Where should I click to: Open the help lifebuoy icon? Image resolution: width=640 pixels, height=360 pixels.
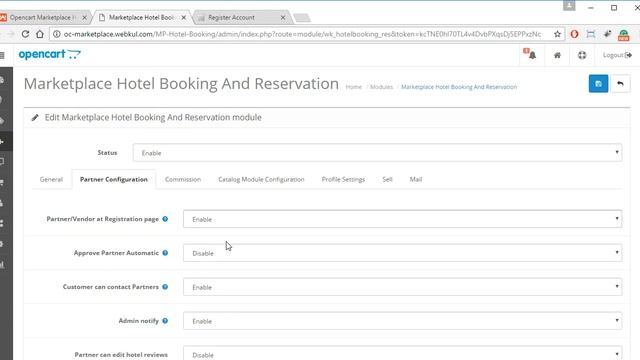click(x=582, y=55)
